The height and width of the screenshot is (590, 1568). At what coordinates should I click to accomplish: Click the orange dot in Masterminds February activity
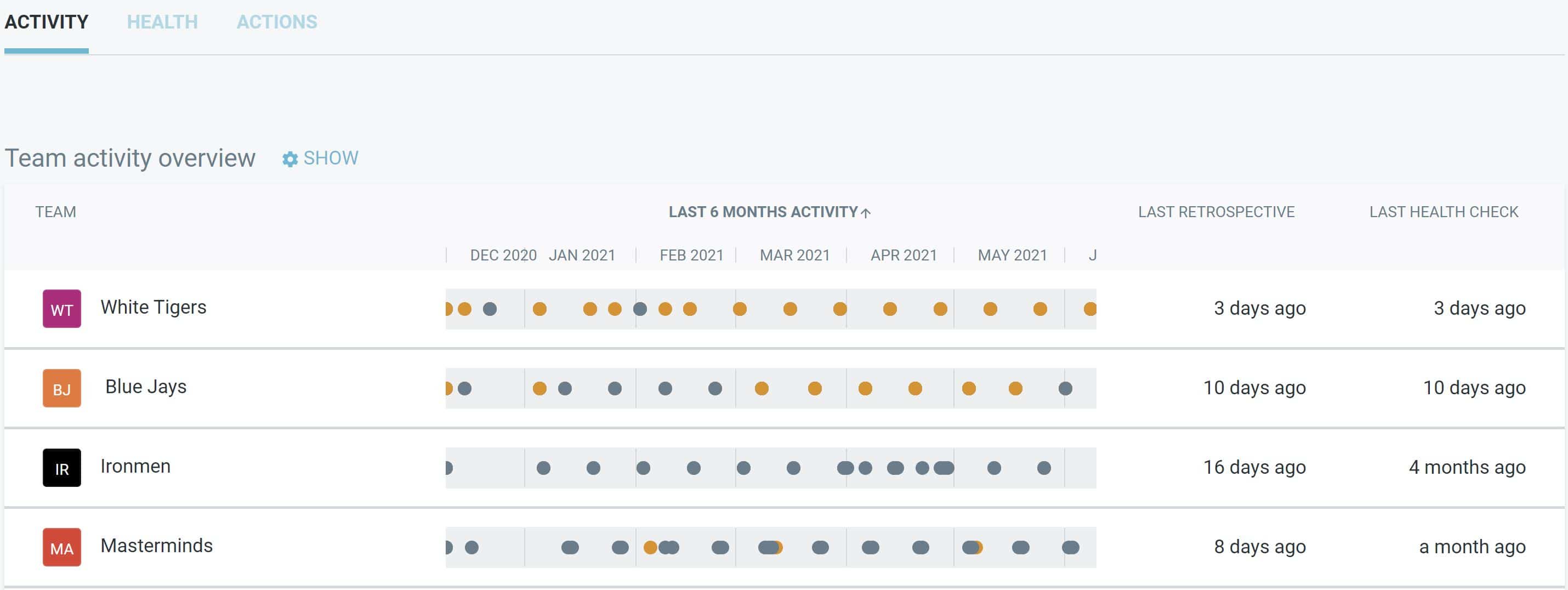coord(650,547)
